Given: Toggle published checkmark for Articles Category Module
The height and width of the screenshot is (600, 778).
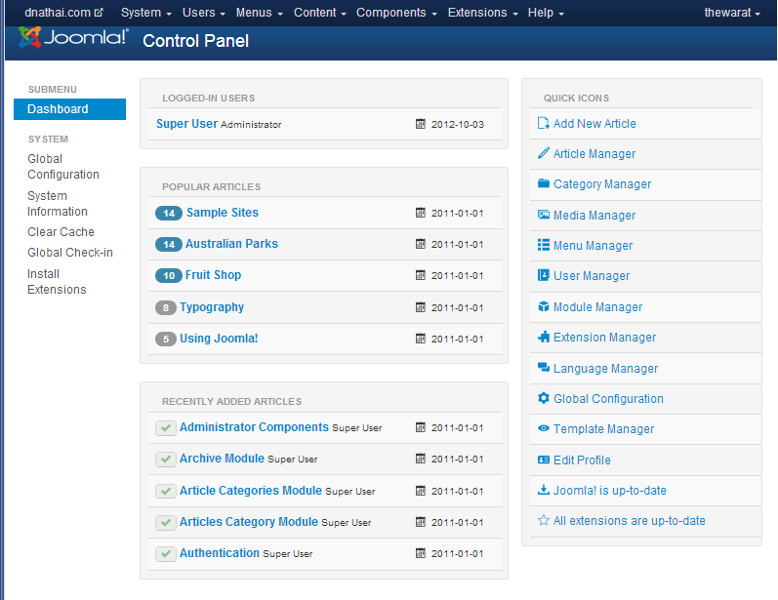Looking at the screenshot, I should [x=166, y=523].
